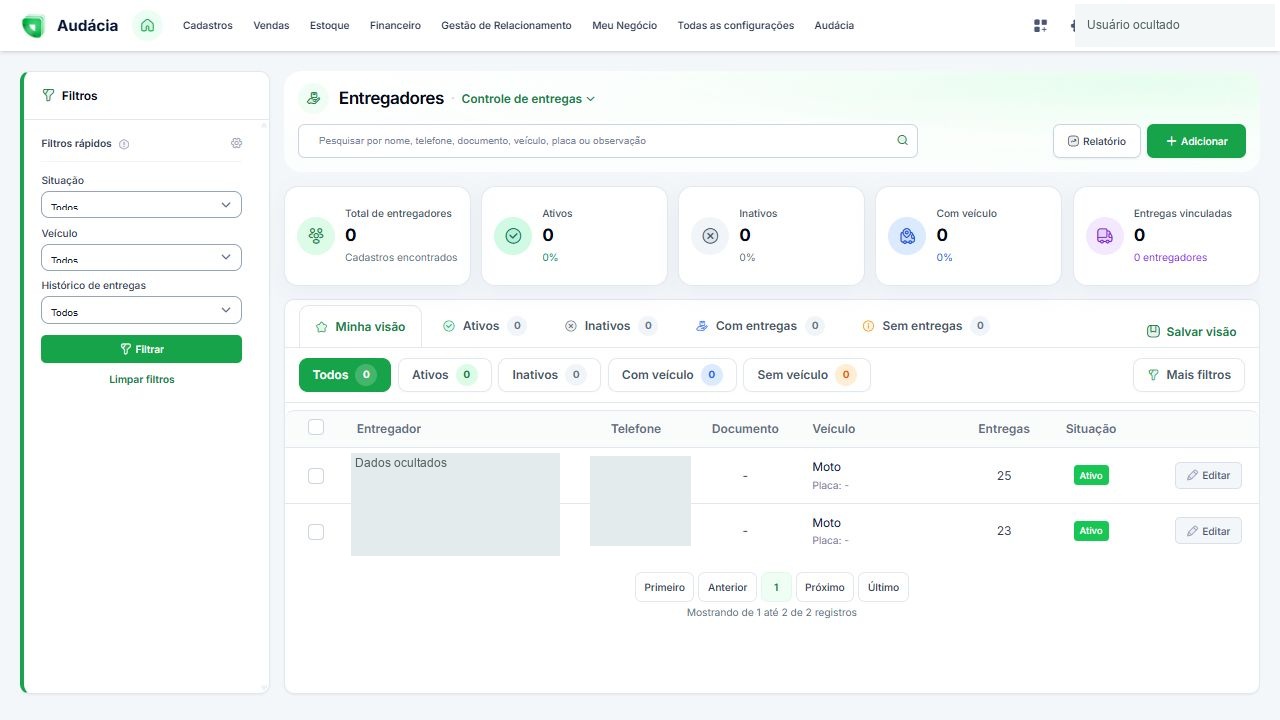
Task: Open Gestão de Relacionamento menu
Action: pyautogui.click(x=506, y=26)
